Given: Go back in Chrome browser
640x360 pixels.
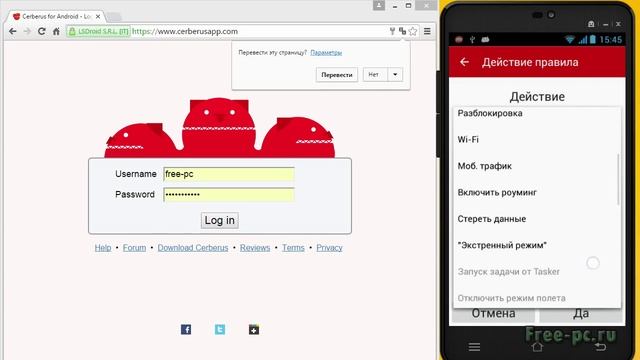Looking at the screenshot, I should (x=13, y=31).
